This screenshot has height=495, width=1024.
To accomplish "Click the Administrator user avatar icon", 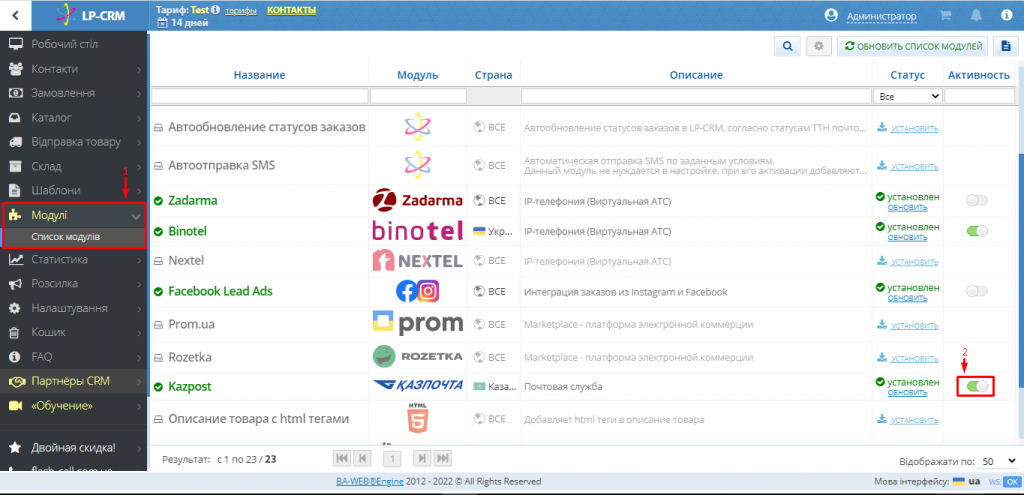I will coord(831,16).
